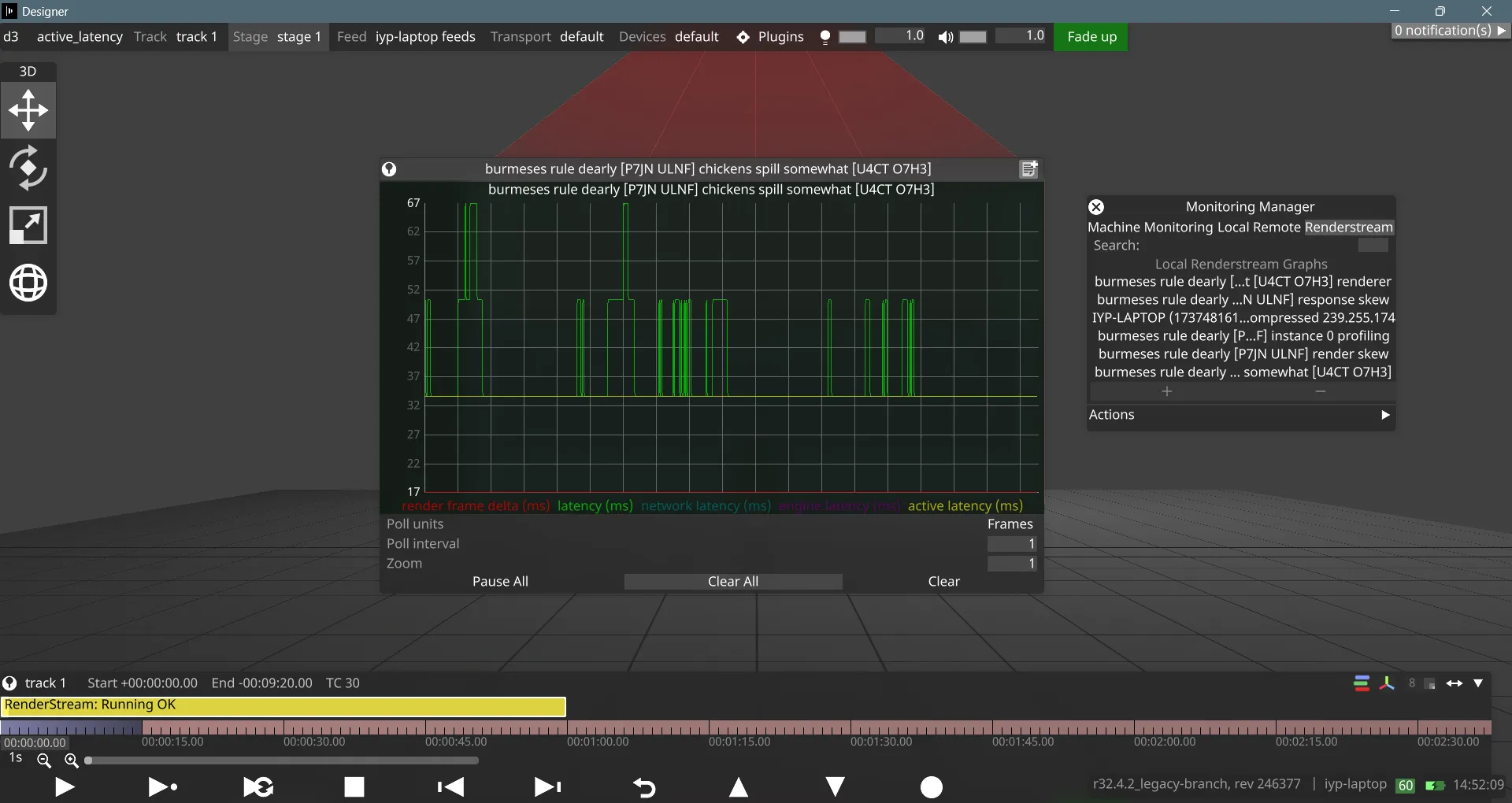Screen dimensions: 1512x803
Task: Open the globe view icon in the sidebar
Action: click(28, 283)
